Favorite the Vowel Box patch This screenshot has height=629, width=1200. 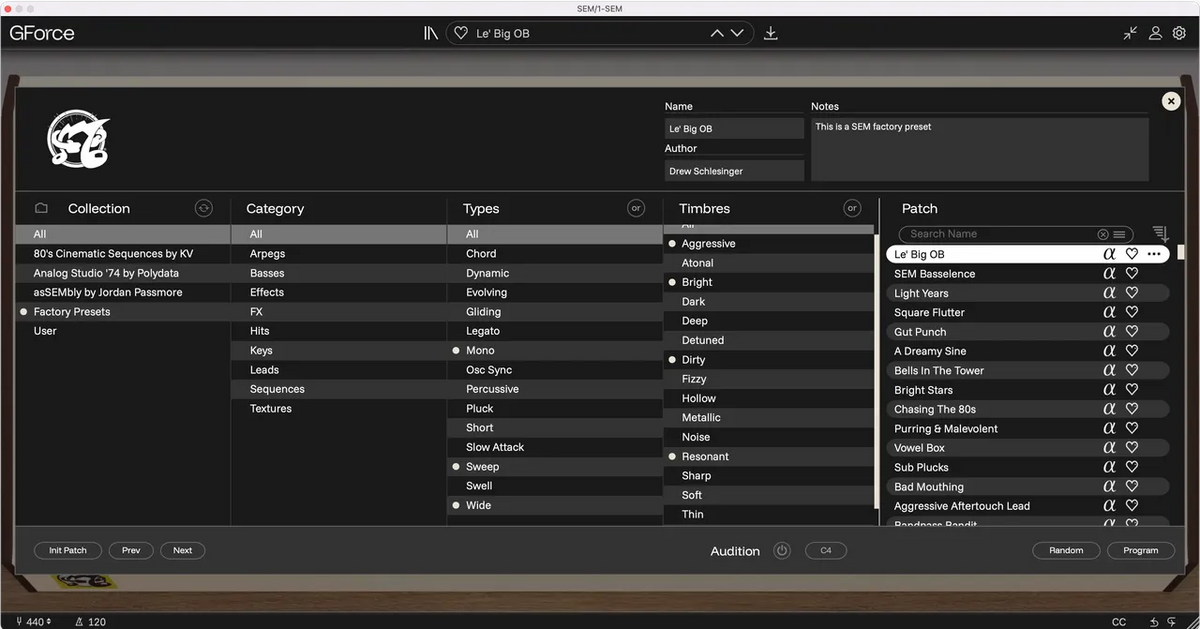(1132, 448)
